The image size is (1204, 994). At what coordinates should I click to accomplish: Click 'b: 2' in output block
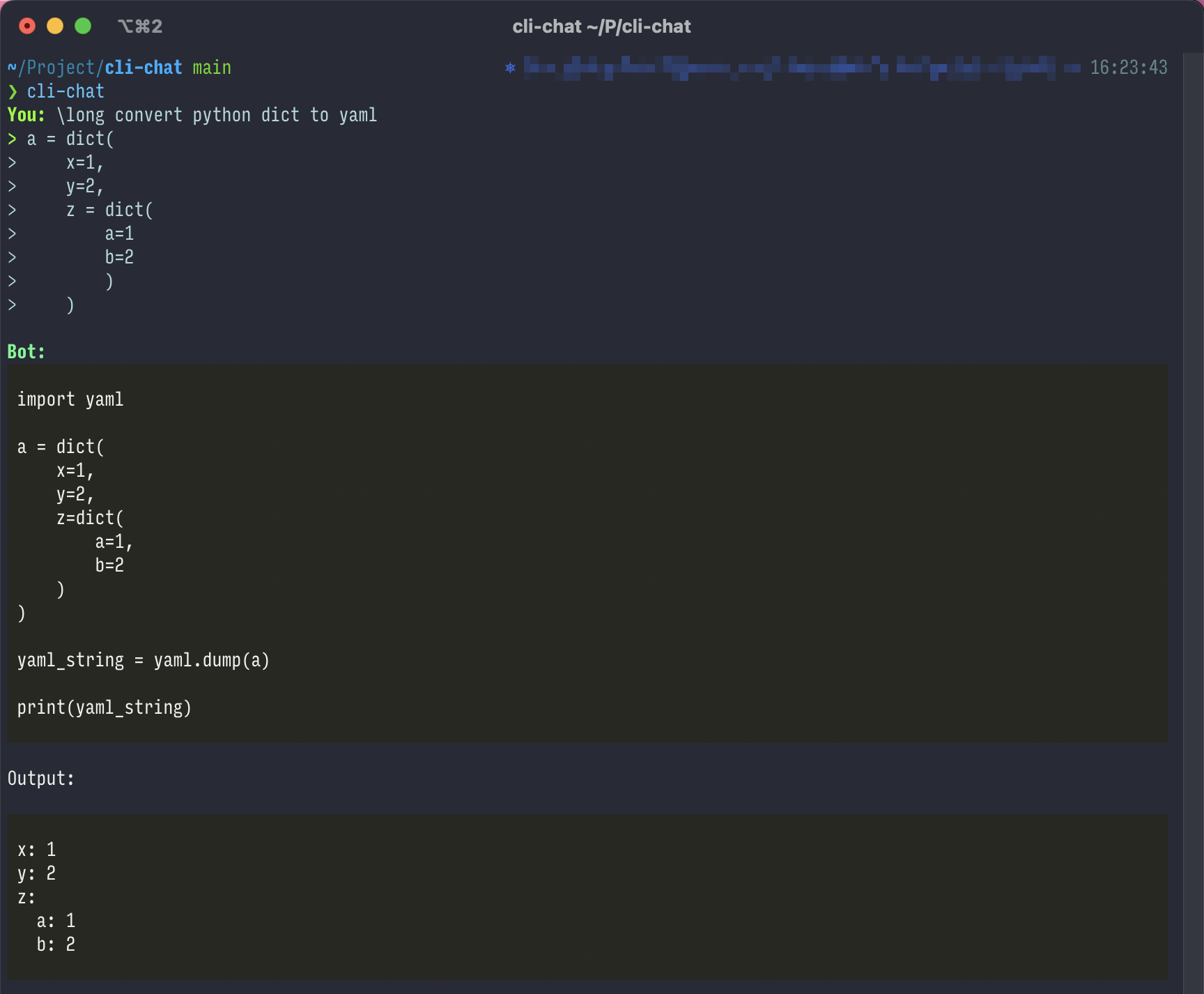pos(56,945)
